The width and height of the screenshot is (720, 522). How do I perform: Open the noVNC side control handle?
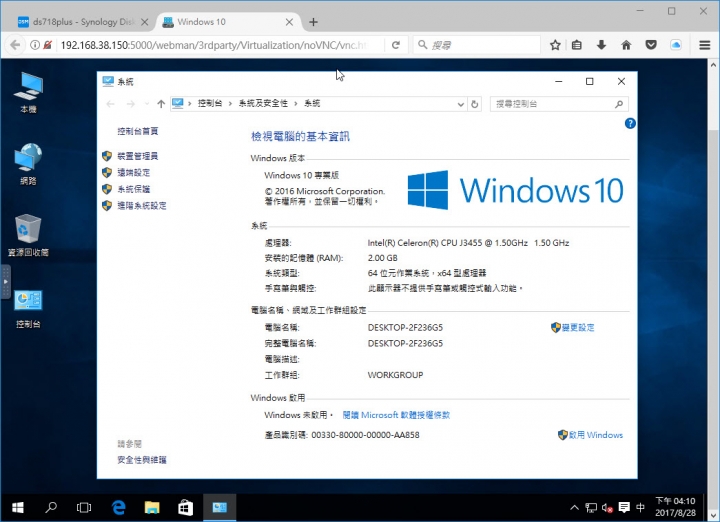pos(6,281)
